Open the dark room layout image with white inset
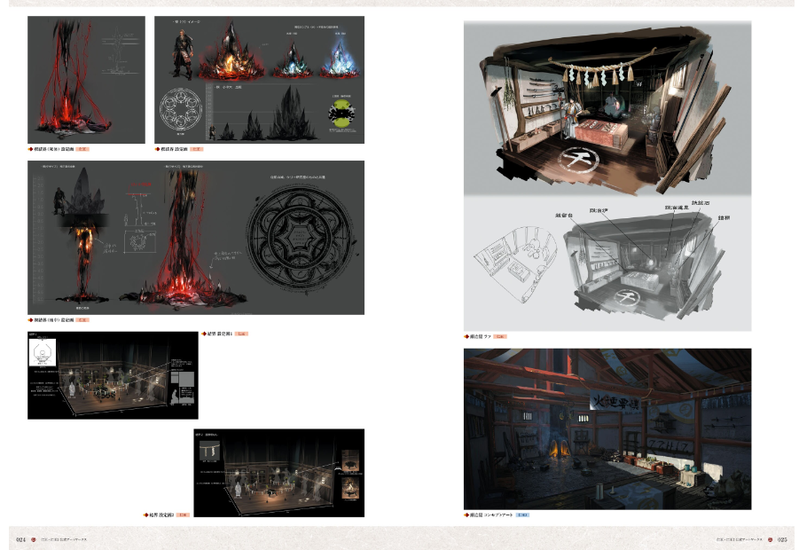Screen dimensions: 799x550 tap(113, 375)
